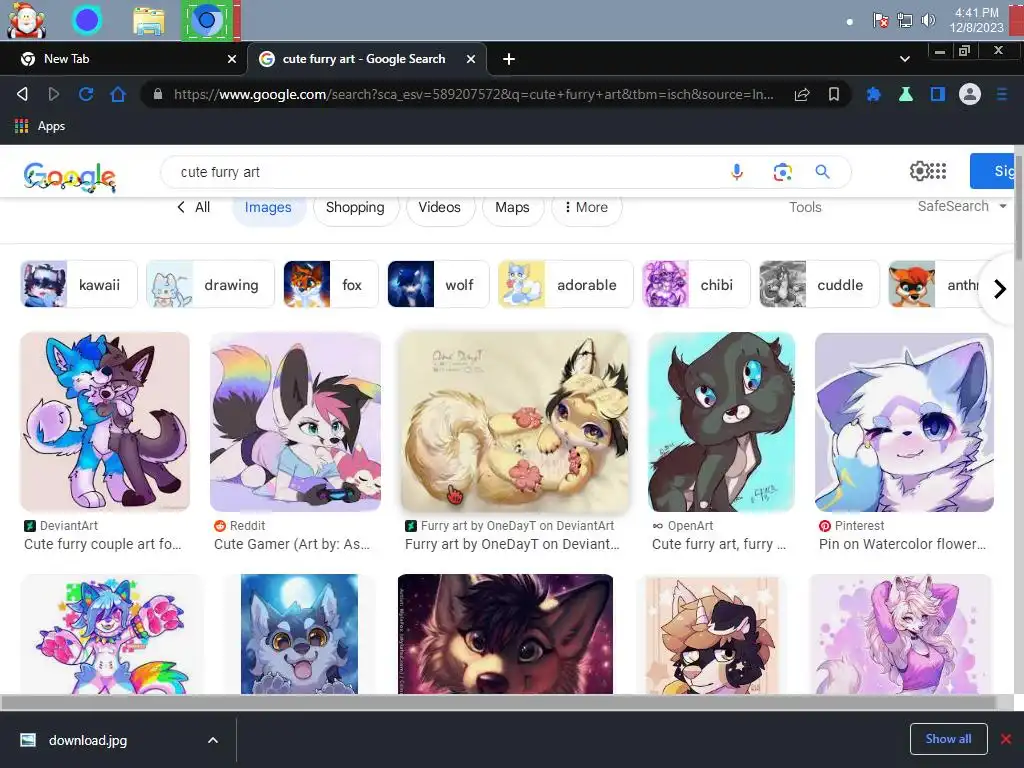Open the DeviantArt furry couple thumbnail
Image resolution: width=1024 pixels, height=768 pixels.
coord(105,421)
